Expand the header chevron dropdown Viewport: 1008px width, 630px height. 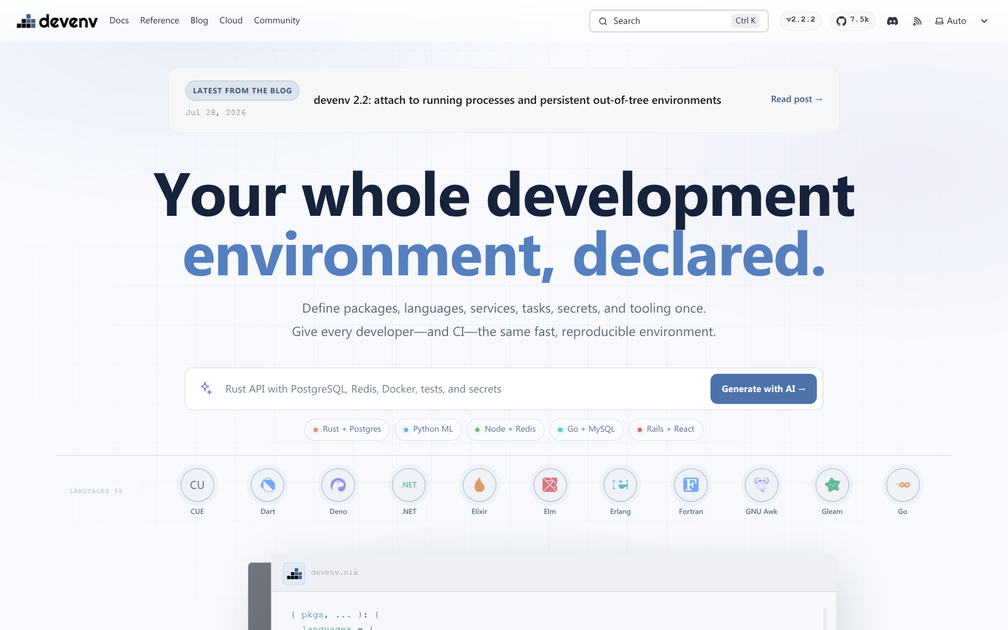coord(984,21)
